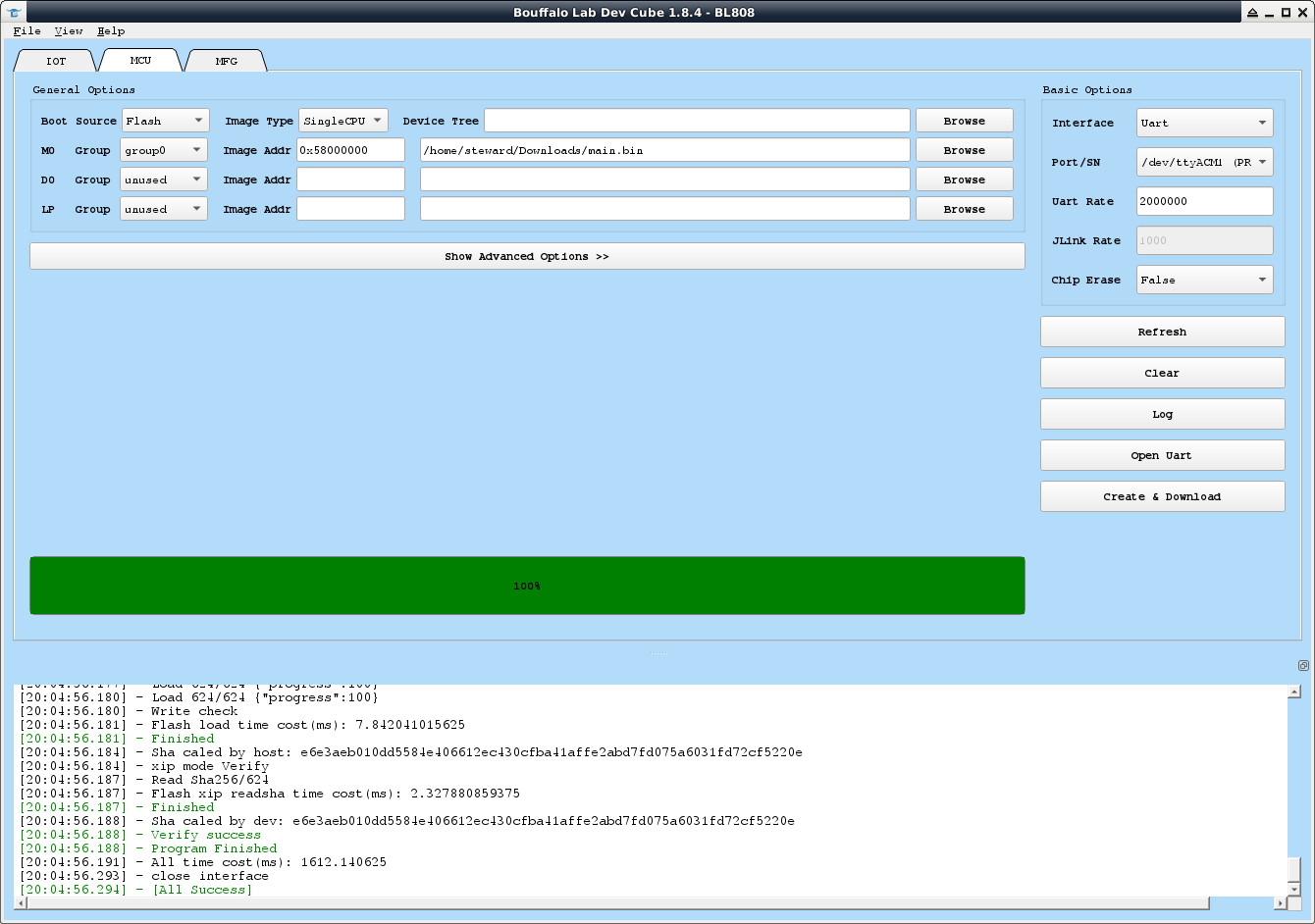This screenshot has height=924, width=1315.
Task: Click the "Flash load time cost" log line
Action: pyautogui.click(x=242, y=725)
